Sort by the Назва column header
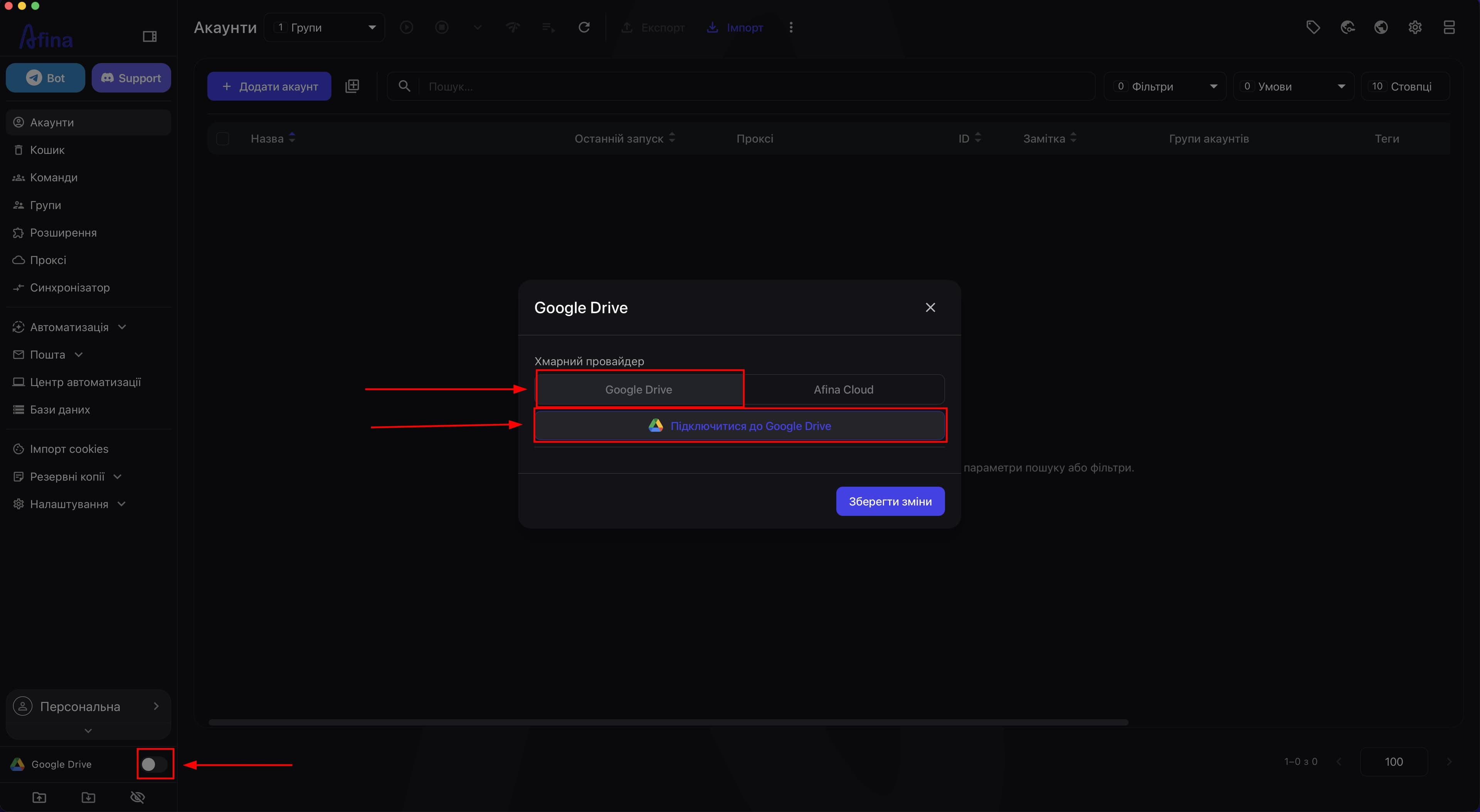 tap(273, 138)
